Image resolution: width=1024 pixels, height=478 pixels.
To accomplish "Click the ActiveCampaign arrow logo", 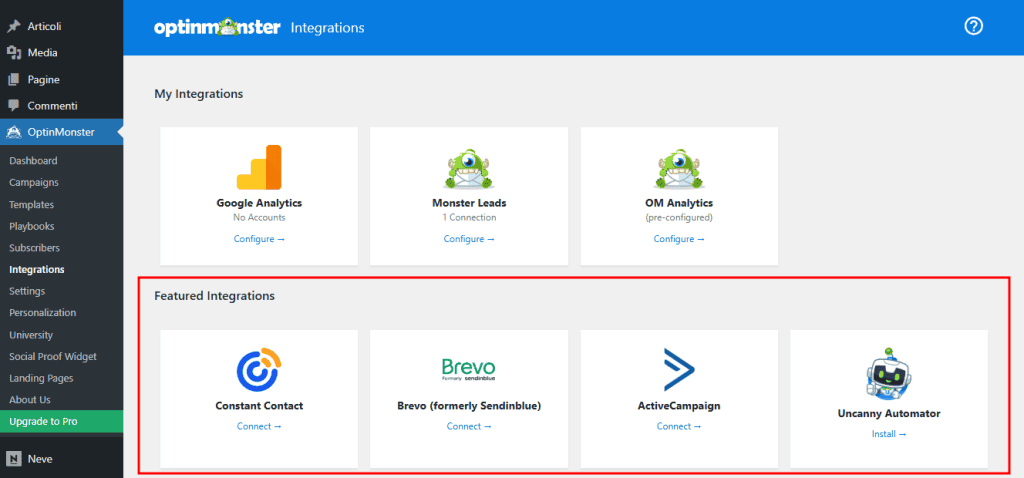I will (679, 370).
